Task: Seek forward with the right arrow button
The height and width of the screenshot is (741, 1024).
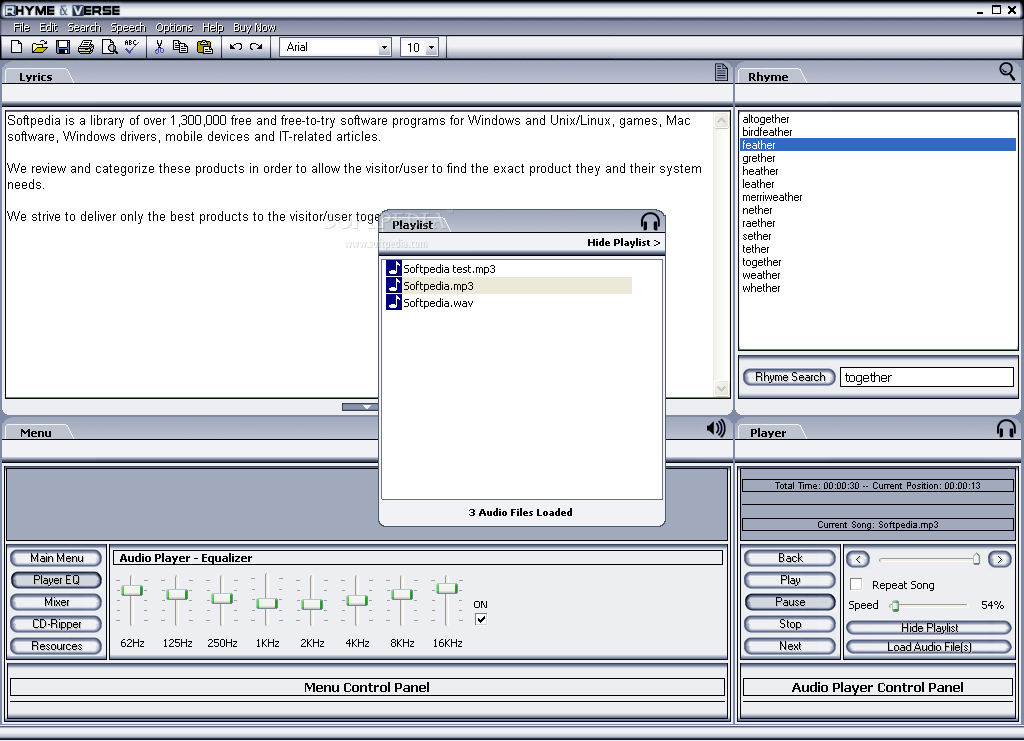Action: click(999, 560)
